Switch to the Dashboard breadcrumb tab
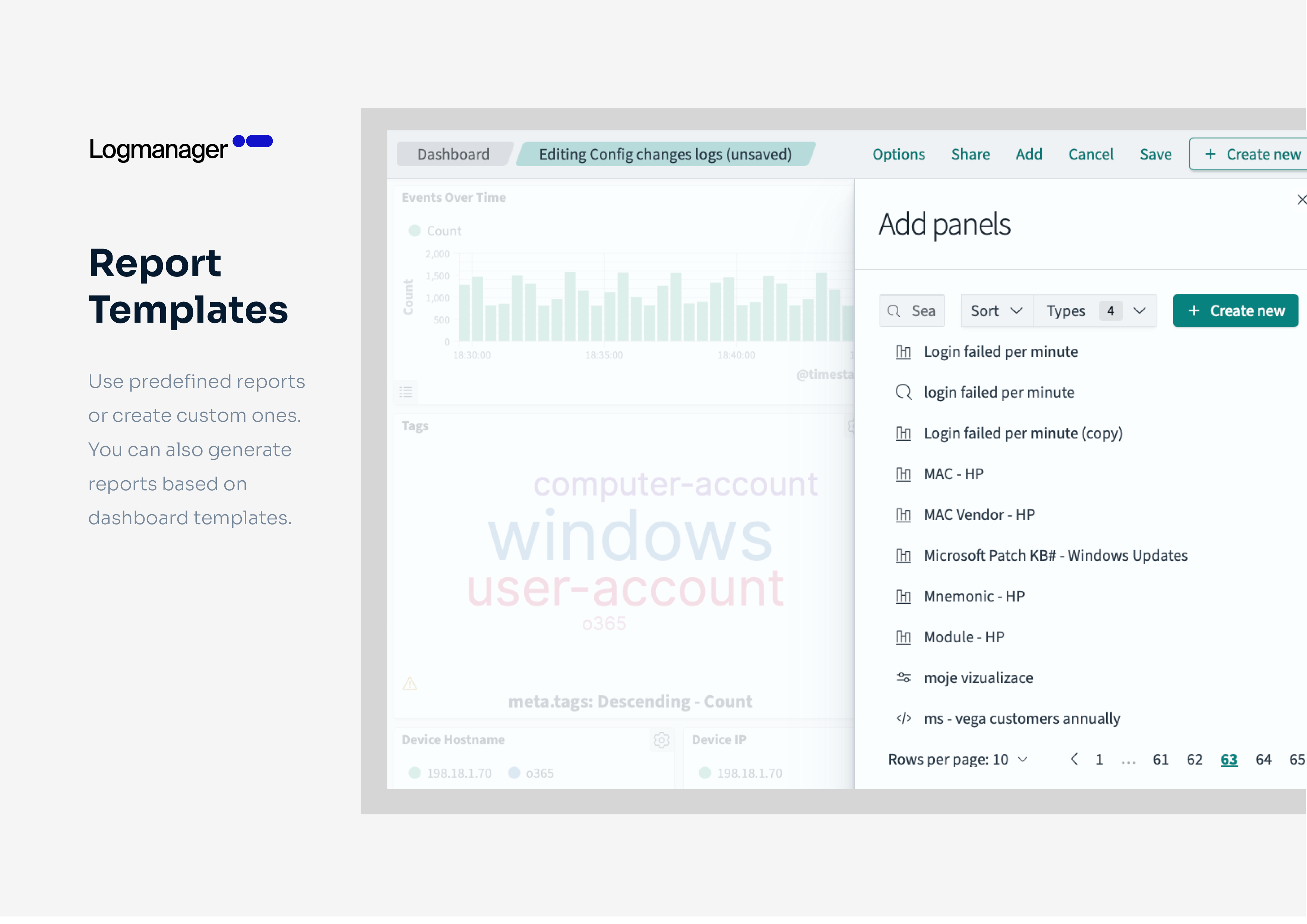The height and width of the screenshot is (924, 1307). pos(453,154)
